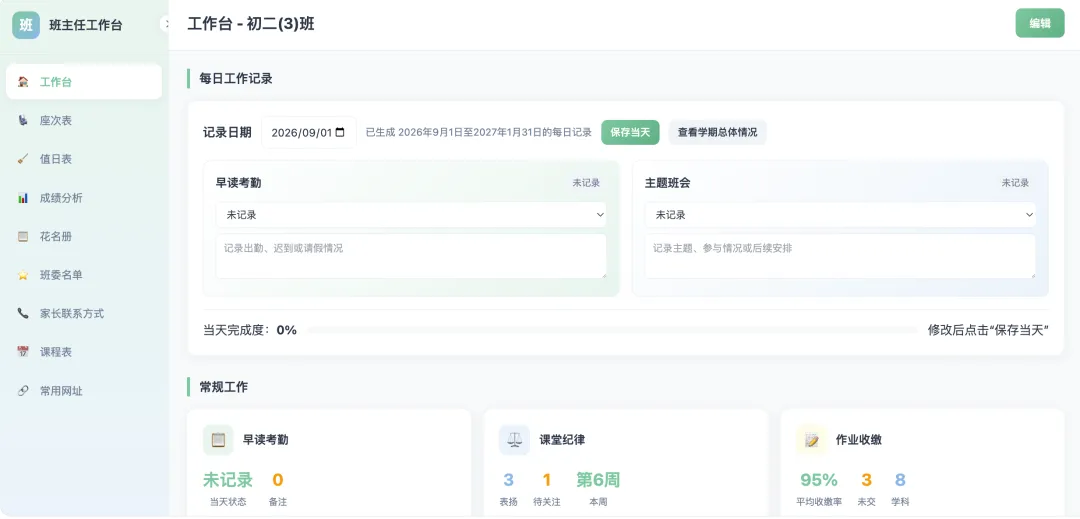This screenshot has height=519, width=1080.
Task: Open 花名册 in the sidebar
Action: (x=84, y=236)
